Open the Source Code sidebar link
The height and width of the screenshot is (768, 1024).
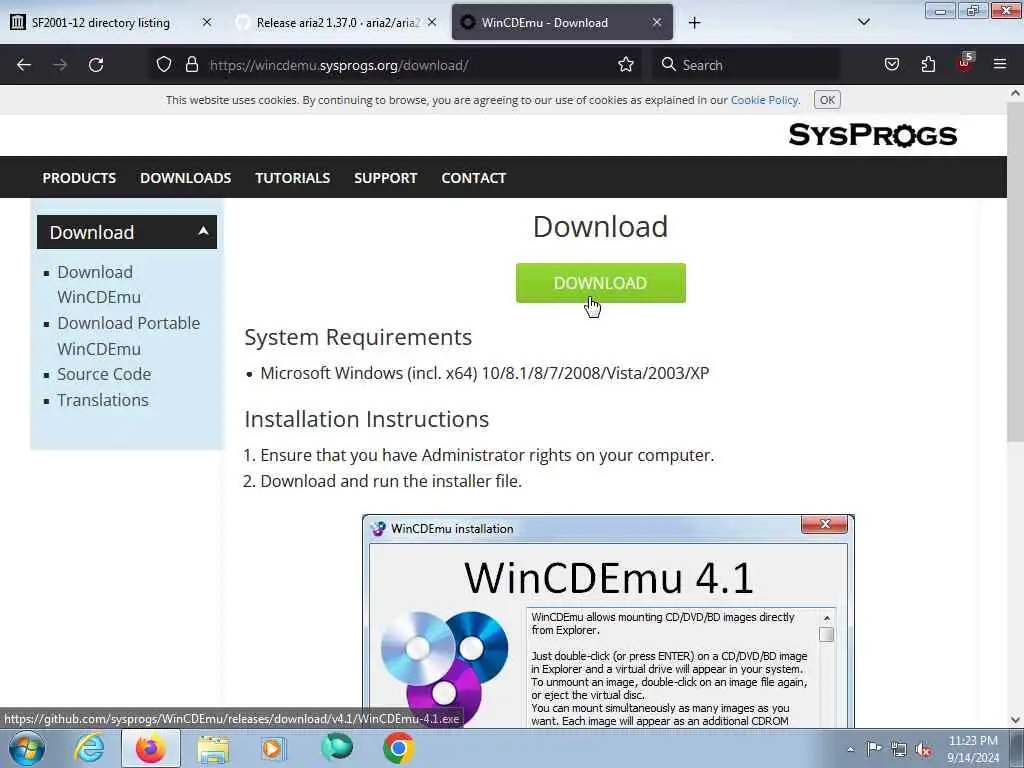click(104, 374)
